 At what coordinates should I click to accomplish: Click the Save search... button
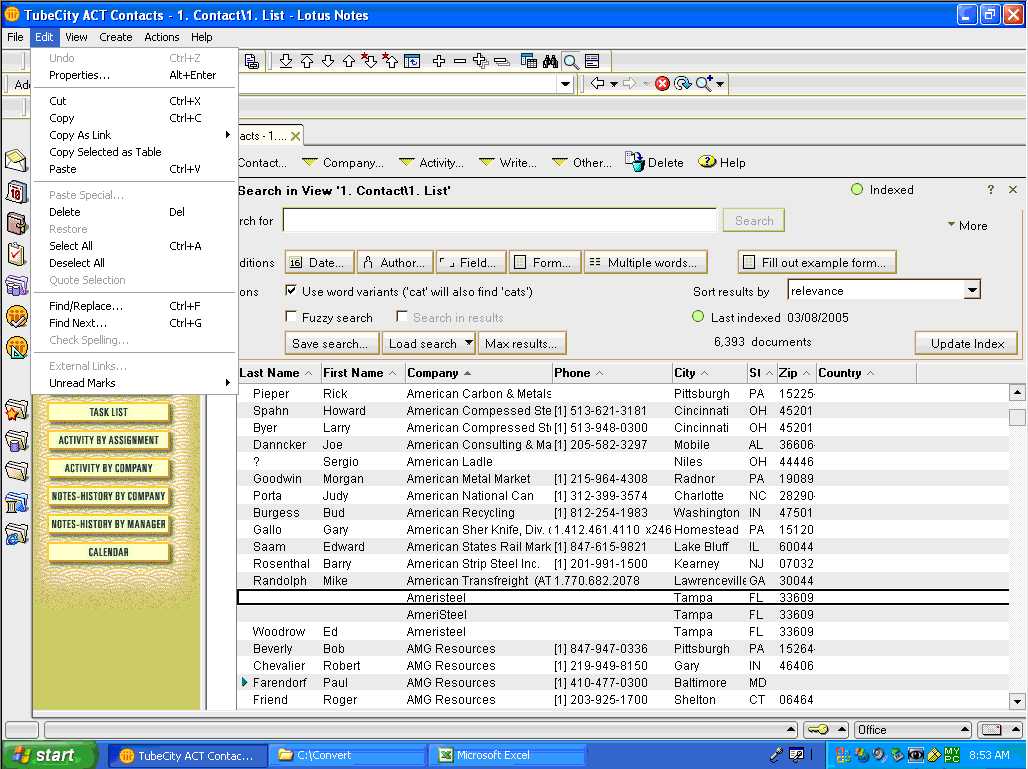click(332, 343)
